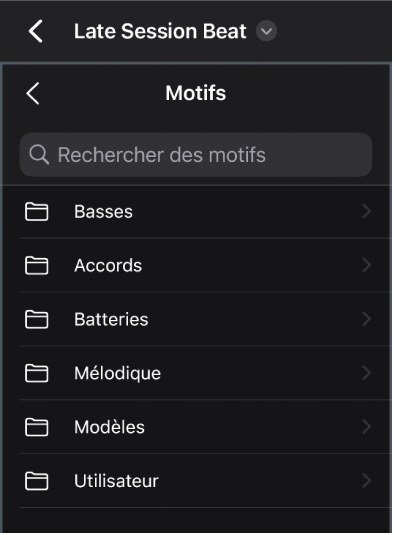Open the Modèles folder icon
The image size is (394, 535).
tap(37, 427)
